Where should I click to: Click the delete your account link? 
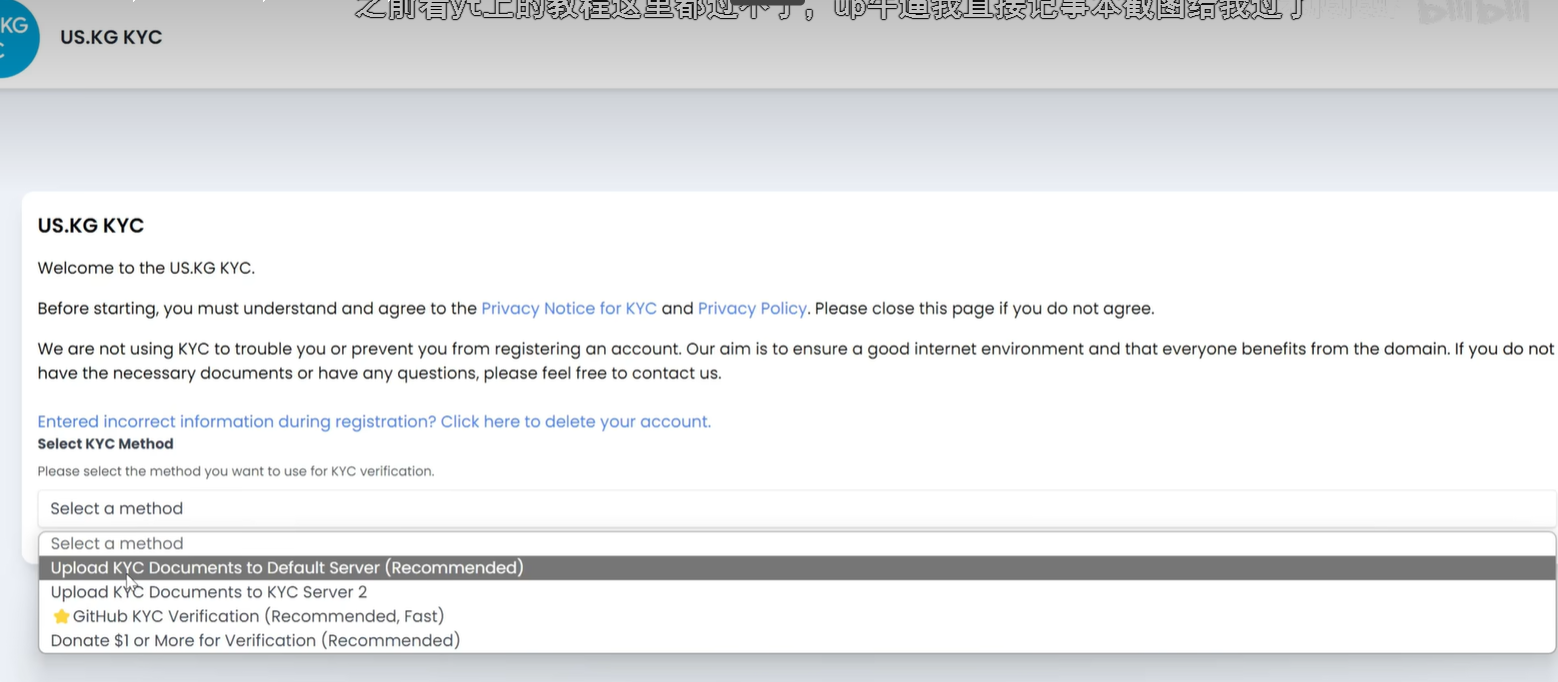(x=374, y=421)
